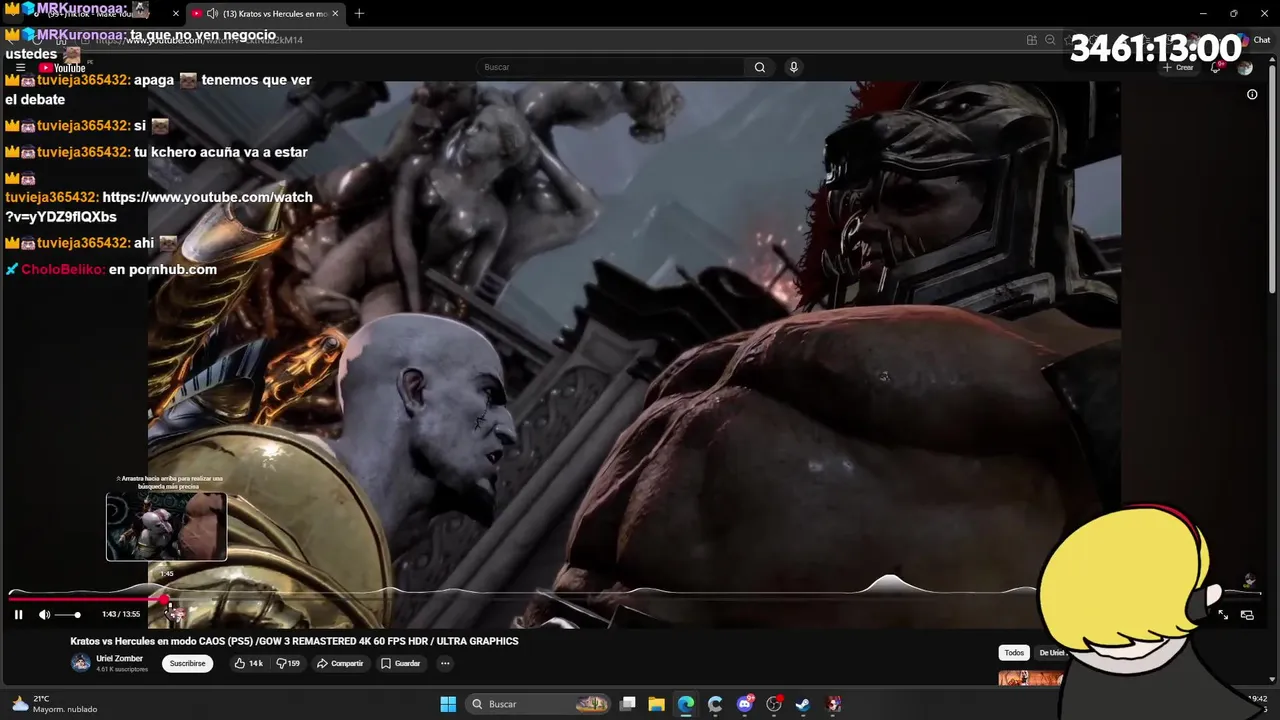Open the YouTube account avatar menu

pos(1245,68)
